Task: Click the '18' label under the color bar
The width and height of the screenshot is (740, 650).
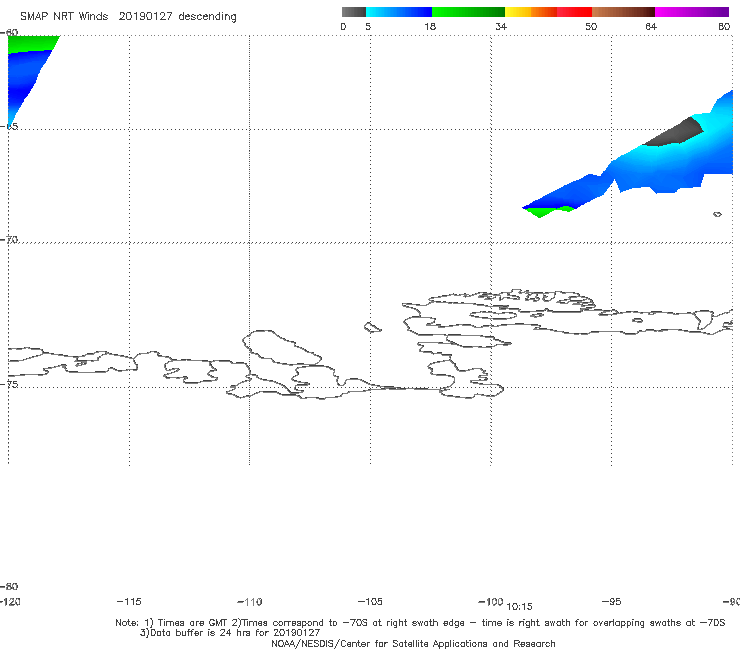Action: (430, 26)
